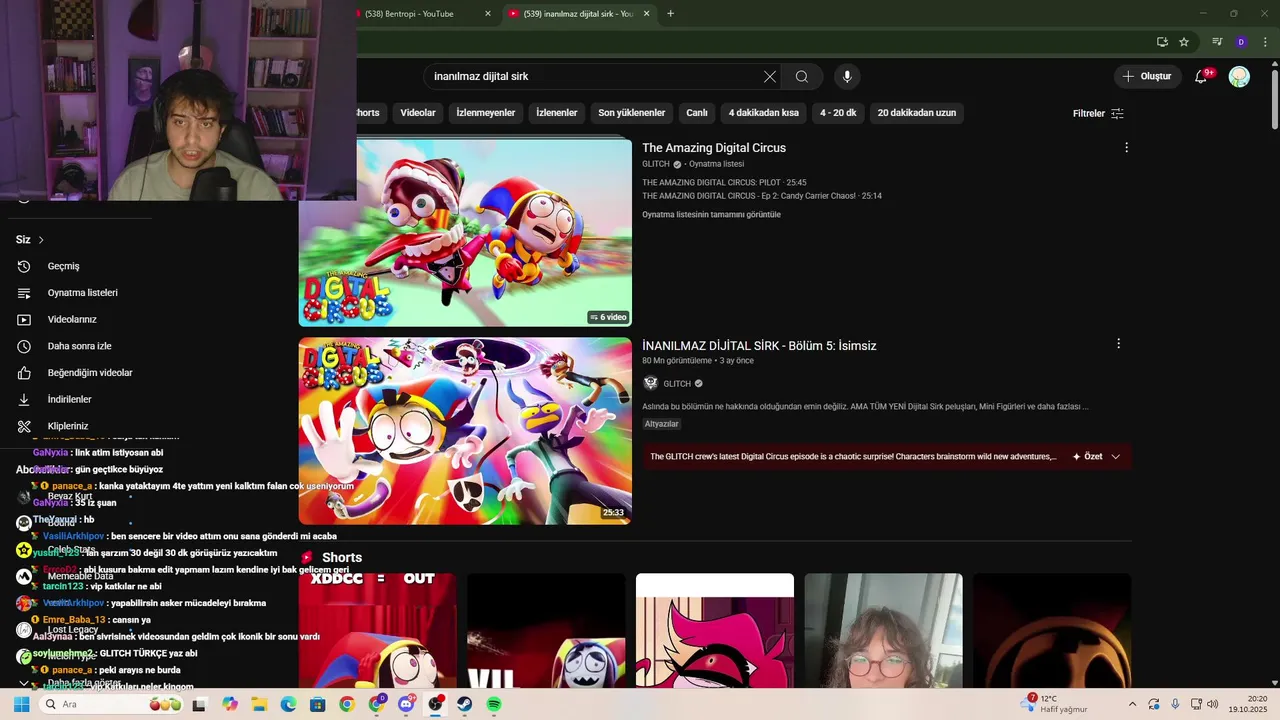Viewport: 1280px width, 720px height.
Task: Open options for The Amazing Digital Circus playlist
Action: 1126,148
